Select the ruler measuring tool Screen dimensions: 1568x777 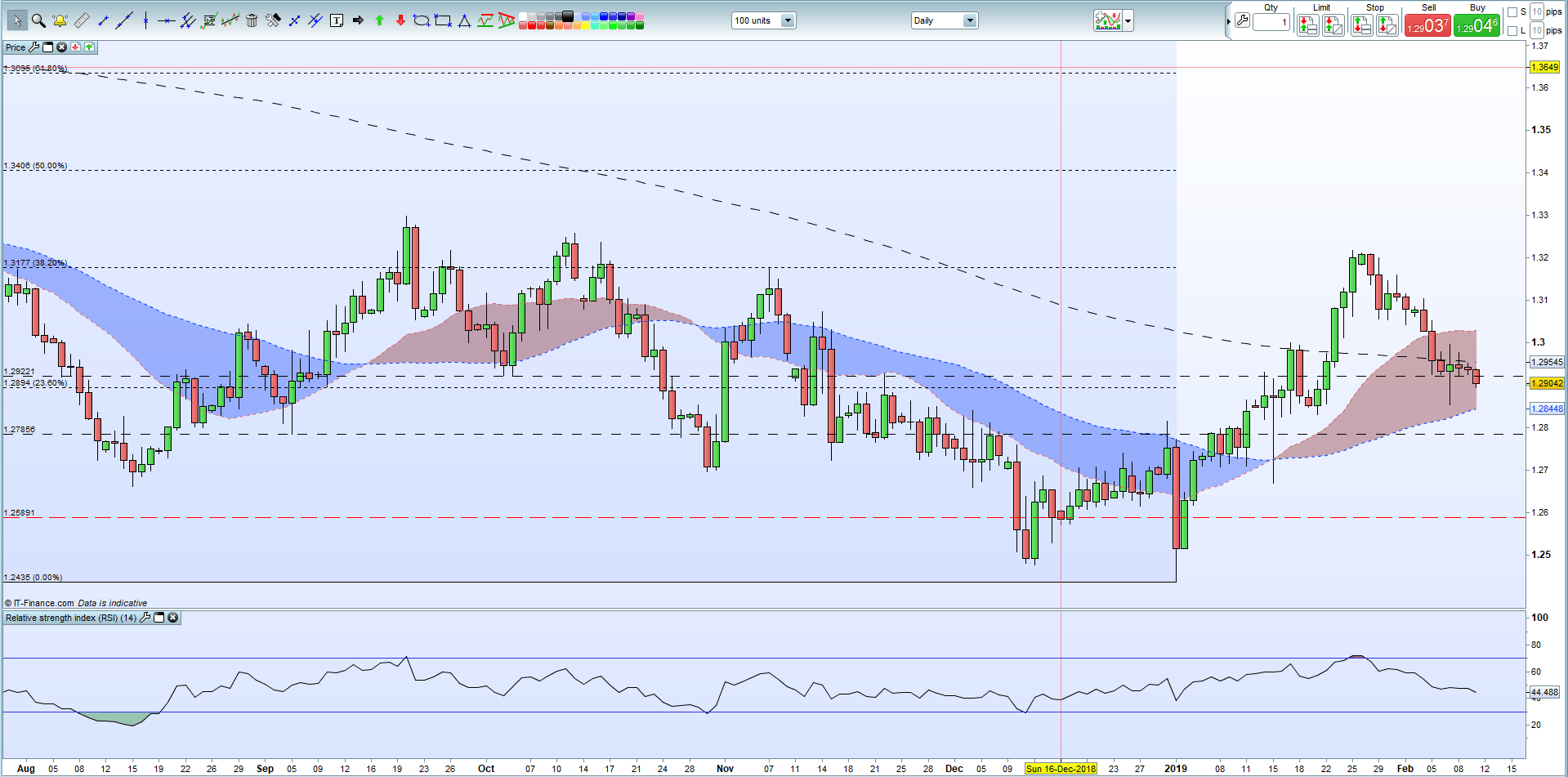(82, 20)
